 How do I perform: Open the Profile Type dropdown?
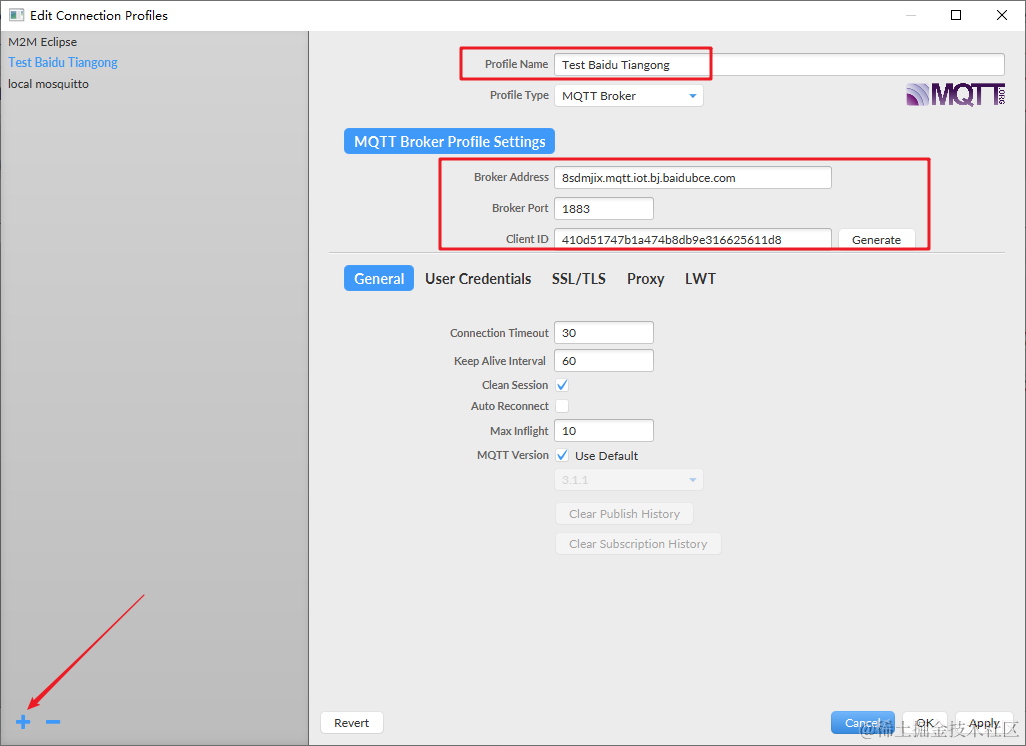coord(629,96)
